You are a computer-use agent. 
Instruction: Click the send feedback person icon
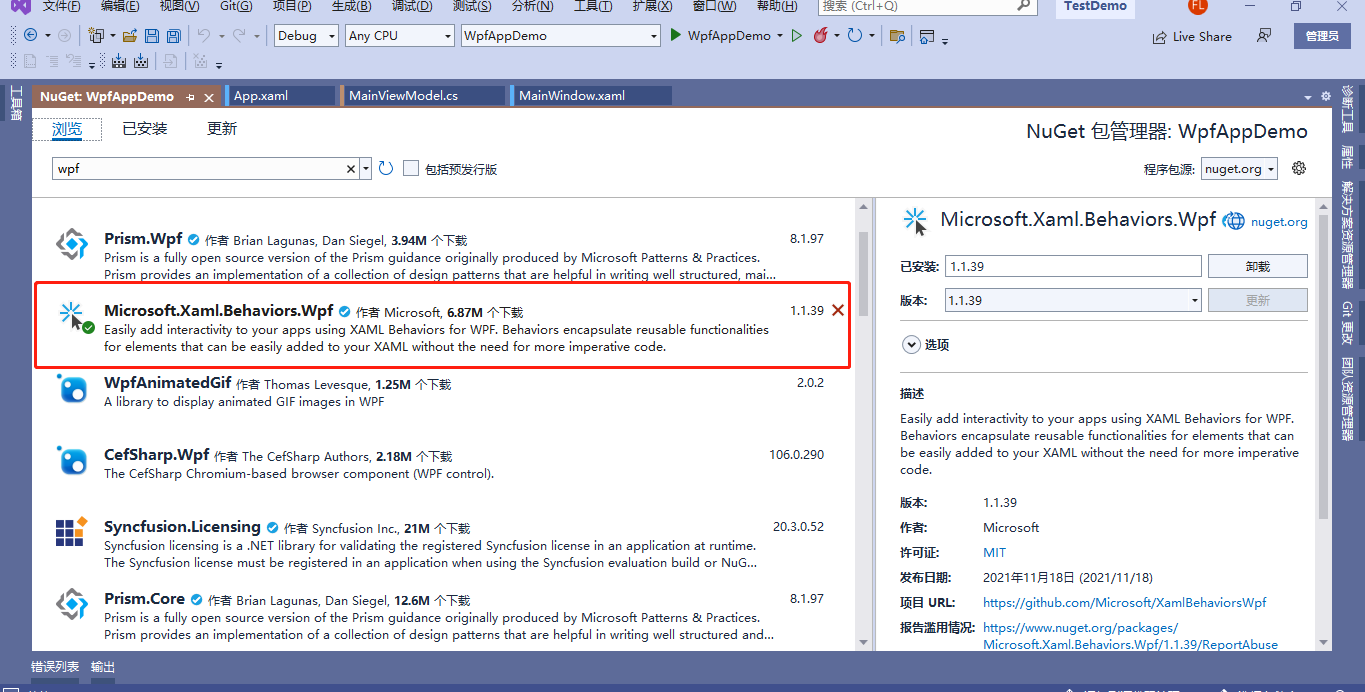tap(1265, 35)
